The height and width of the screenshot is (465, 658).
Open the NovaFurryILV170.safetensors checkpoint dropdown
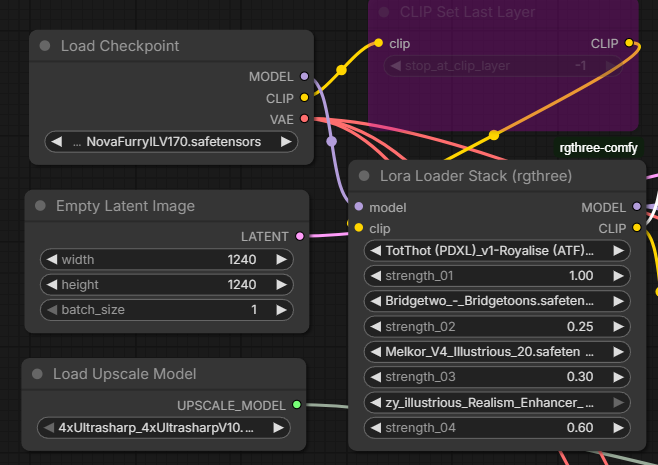click(x=171, y=142)
